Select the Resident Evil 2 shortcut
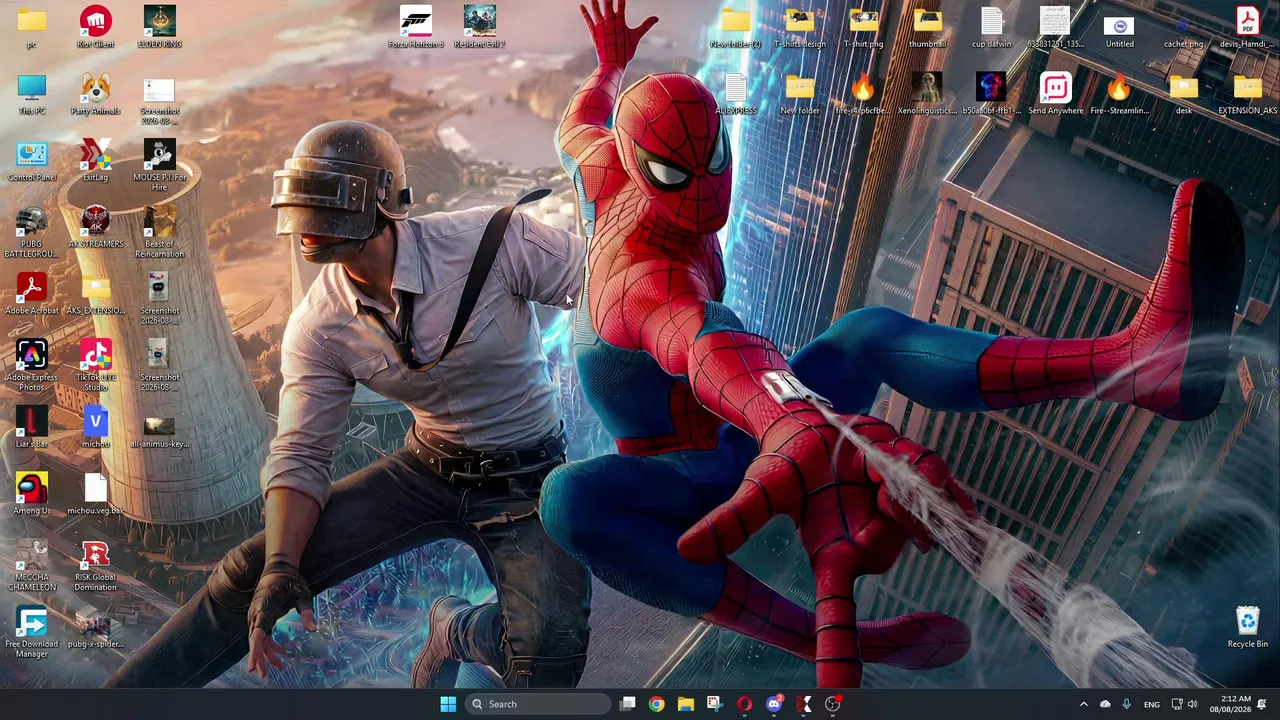The image size is (1280, 720). click(480, 27)
